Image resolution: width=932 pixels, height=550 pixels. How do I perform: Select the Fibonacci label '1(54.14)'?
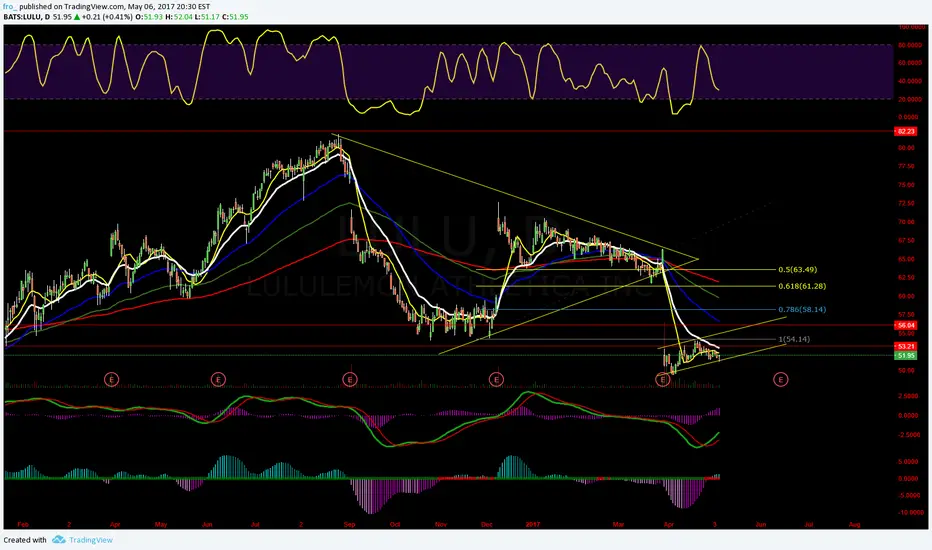(x=794, y=339)
